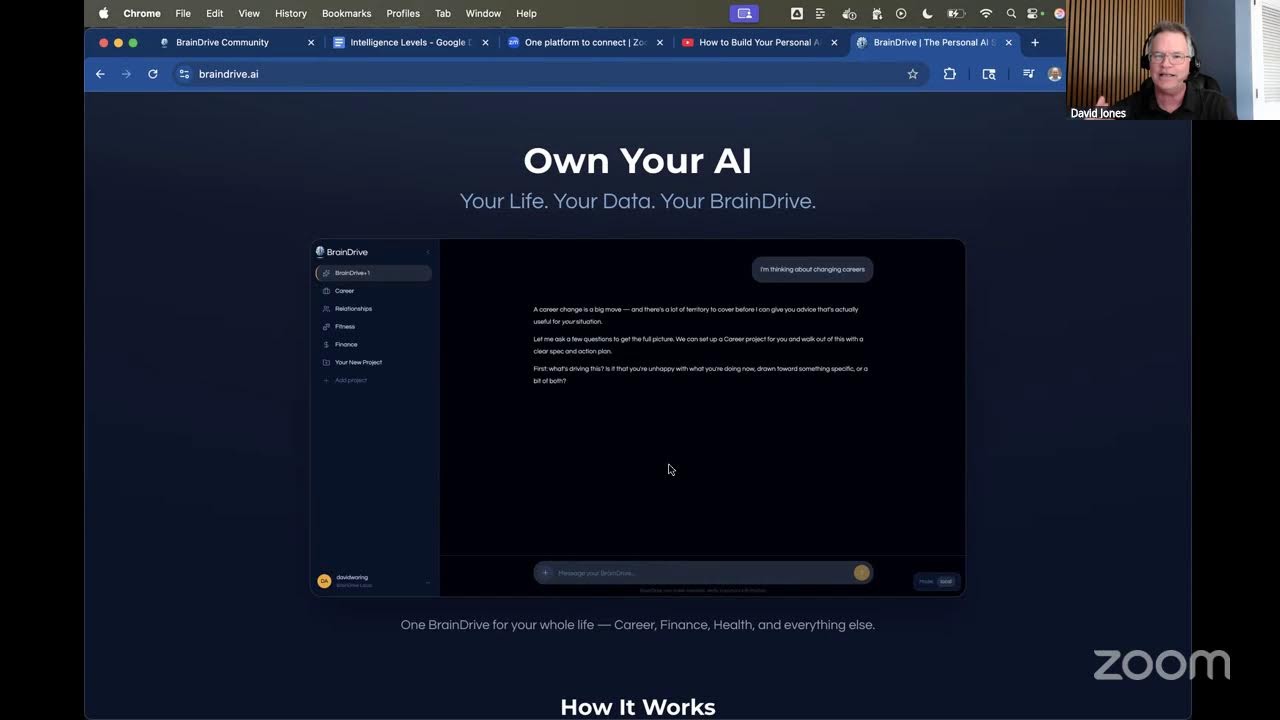Open the Tab menu in the menu bar
1280x720 pixels.
tap(443, 13)
